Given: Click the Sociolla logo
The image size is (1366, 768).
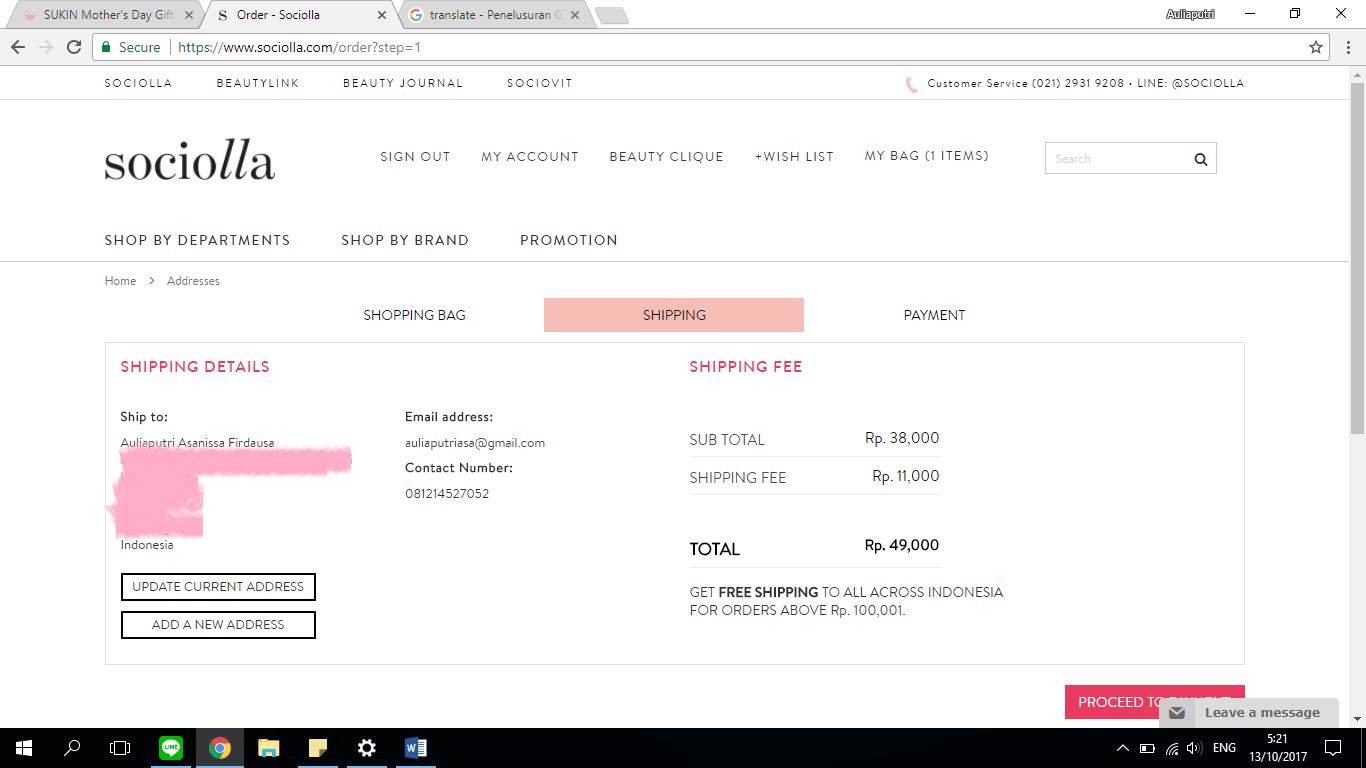Looking at the screenshot, I should tap(189, 162).
